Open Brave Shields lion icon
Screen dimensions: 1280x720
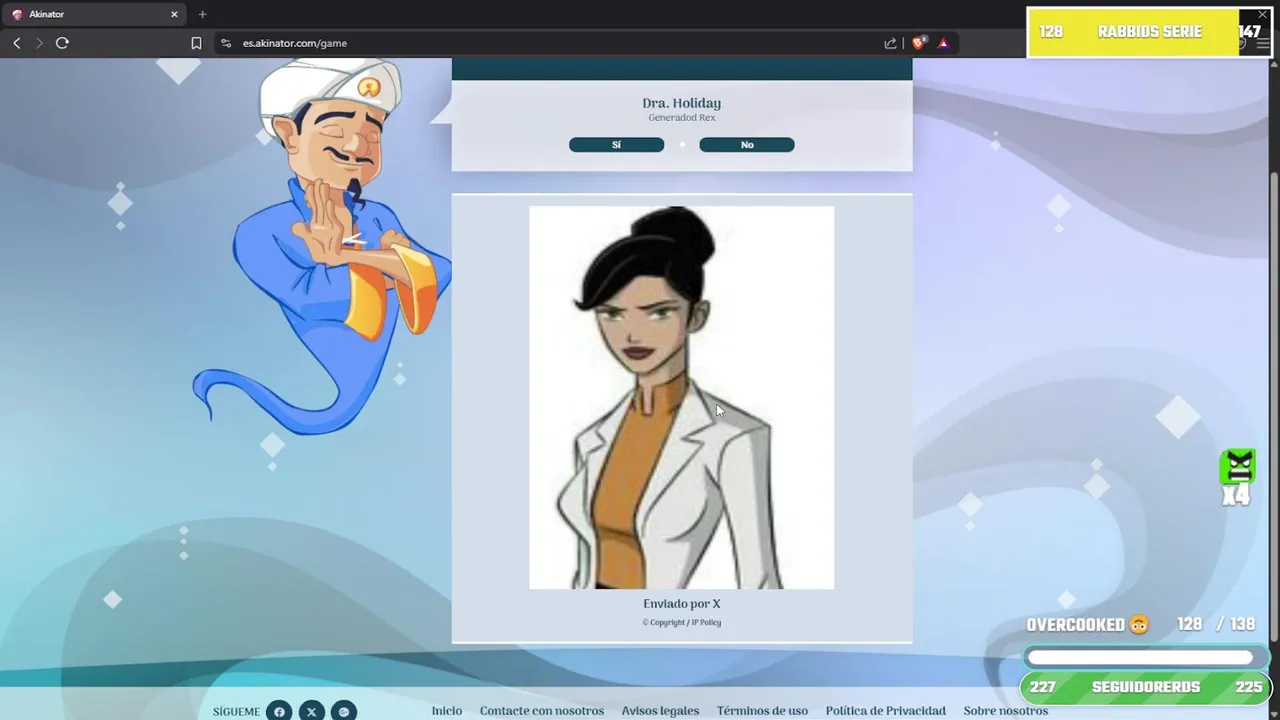(x=919, y=43)
